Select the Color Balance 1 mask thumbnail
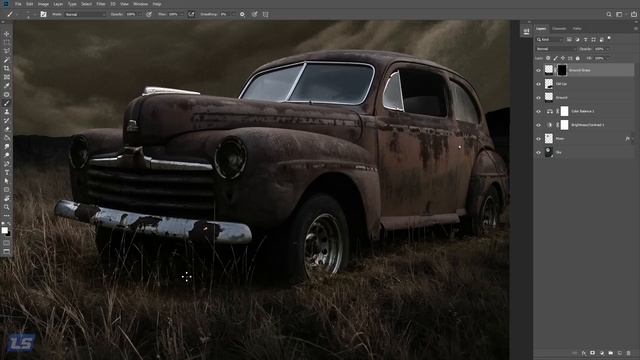 click(564, 111)
